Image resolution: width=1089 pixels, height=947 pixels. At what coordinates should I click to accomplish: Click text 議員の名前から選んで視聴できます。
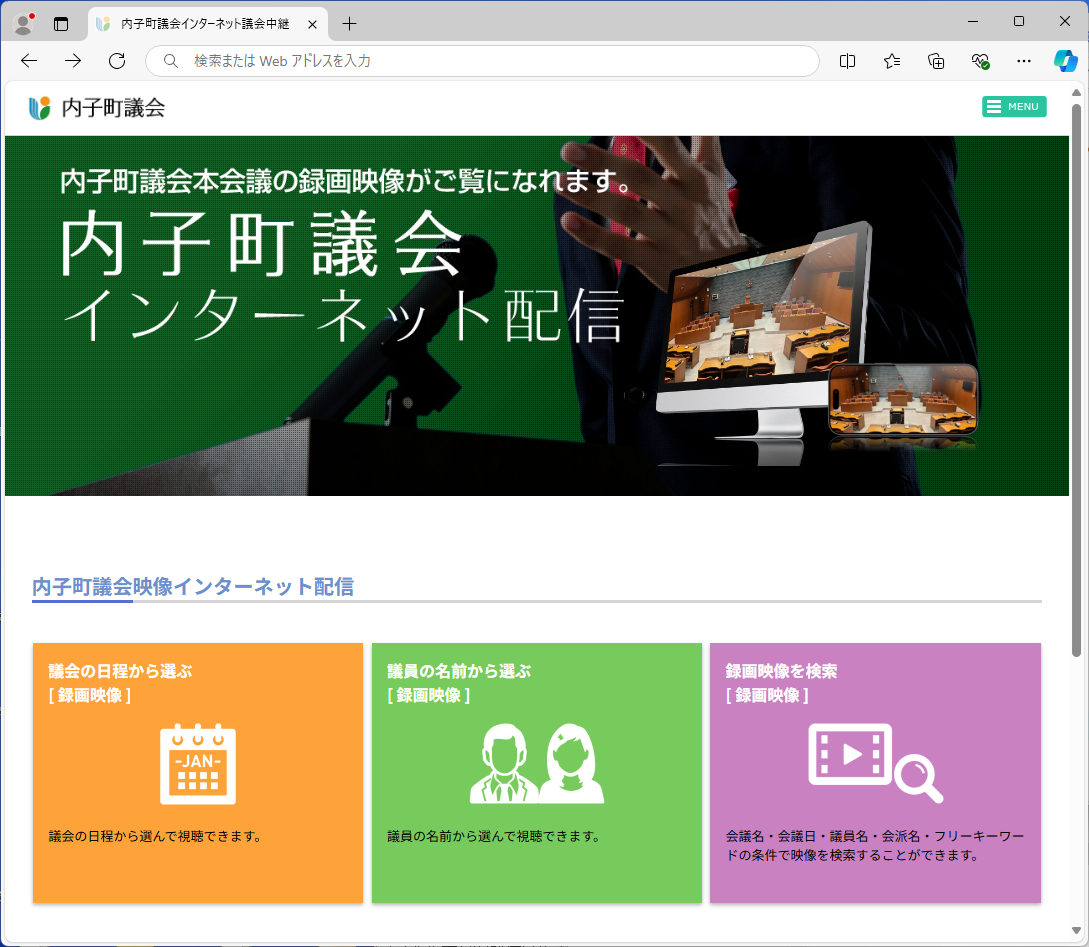tap(496, 836)
